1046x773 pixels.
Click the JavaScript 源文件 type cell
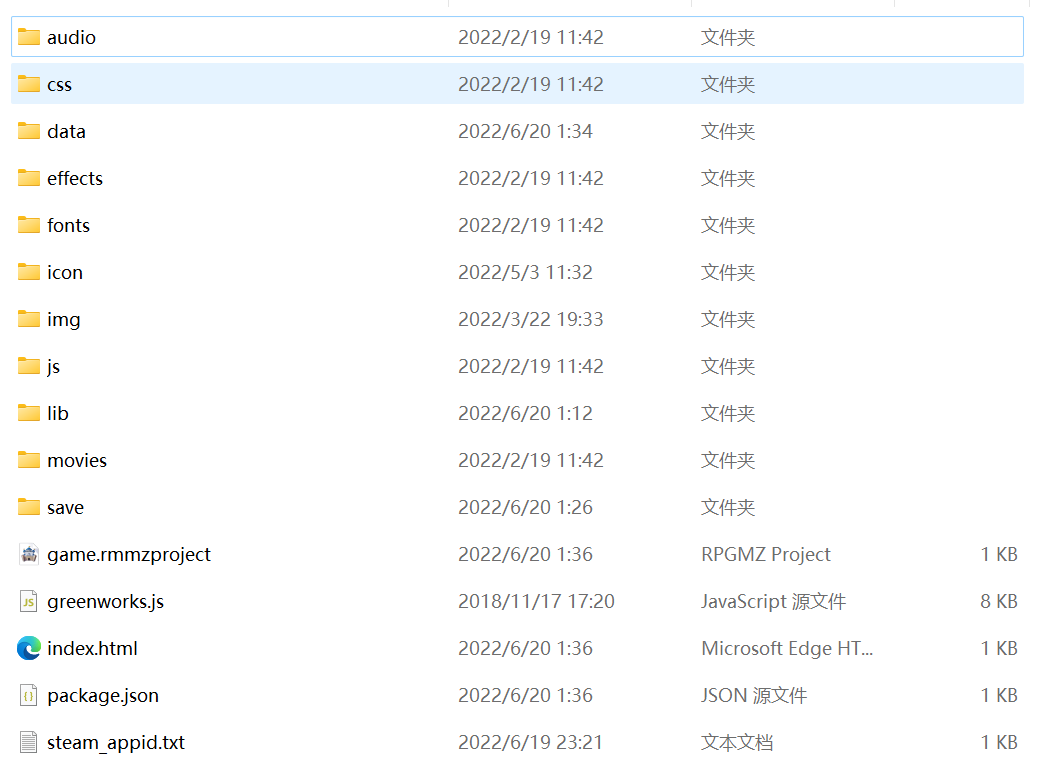point(773,602)
